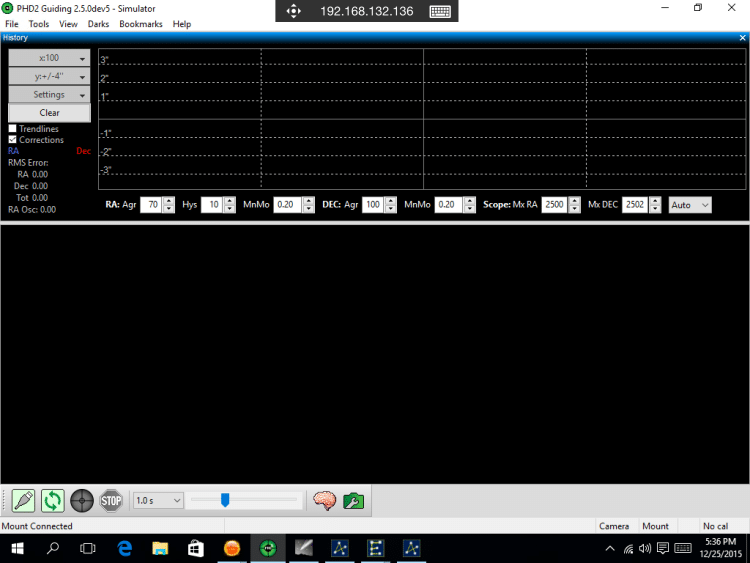Click the Mx DEC value field

pyautogui.click(x=635, y=205)
